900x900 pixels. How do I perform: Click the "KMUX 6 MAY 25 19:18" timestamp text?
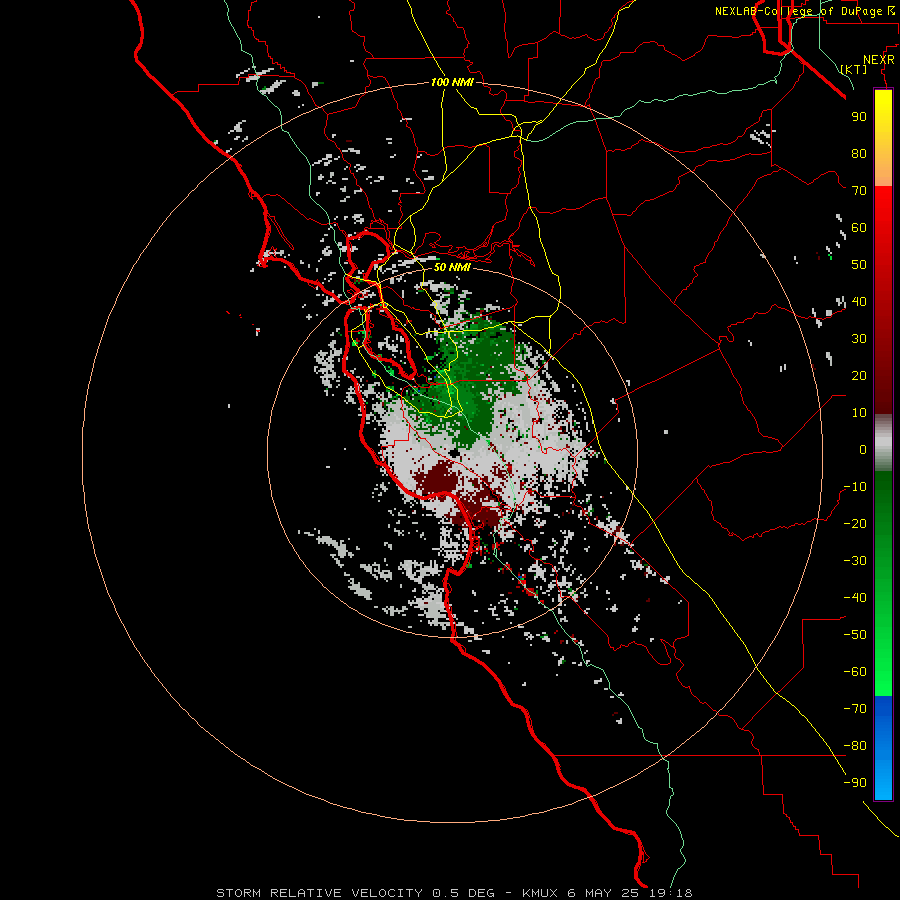point(607,893)
